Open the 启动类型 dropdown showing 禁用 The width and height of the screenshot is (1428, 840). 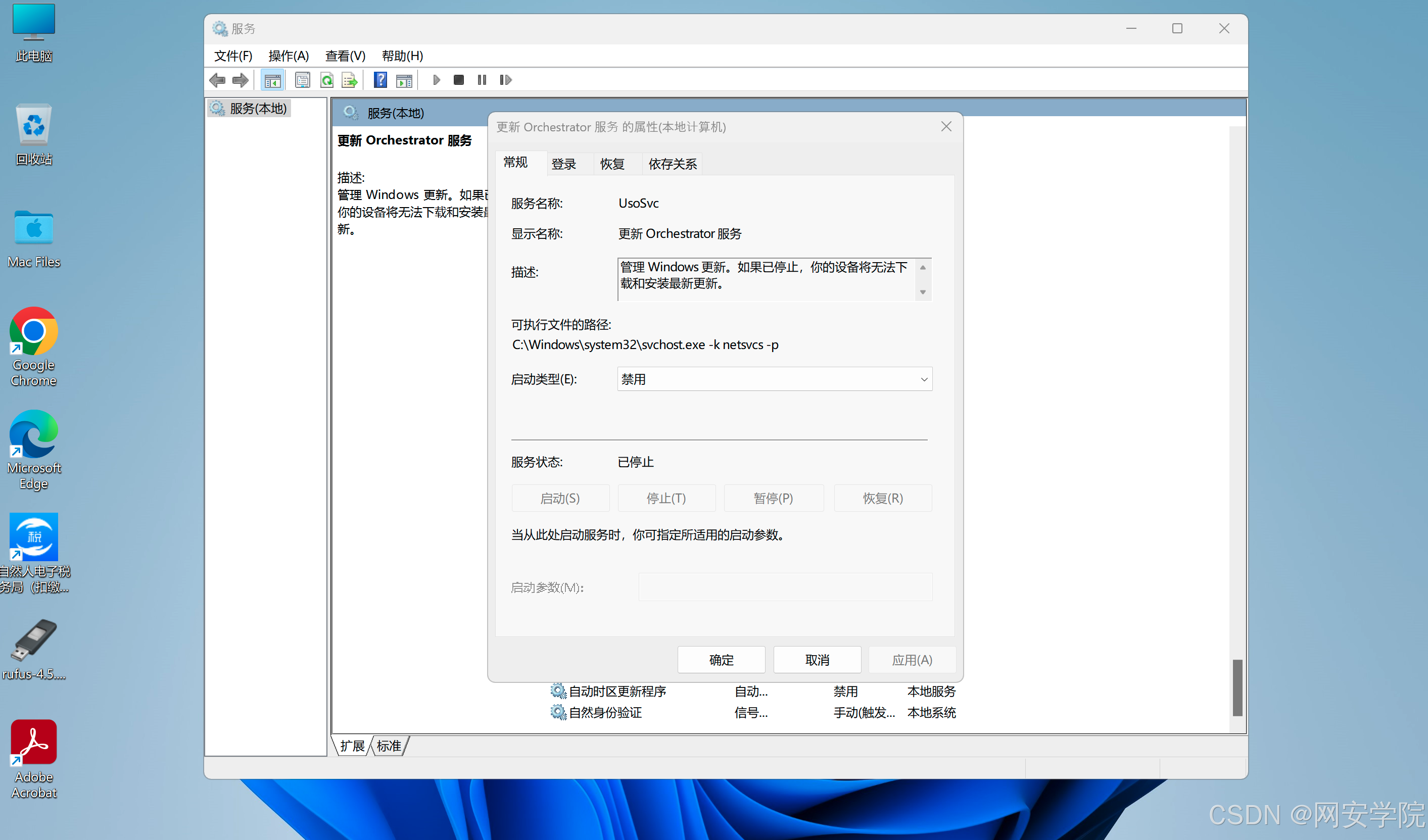coord(774,379)
